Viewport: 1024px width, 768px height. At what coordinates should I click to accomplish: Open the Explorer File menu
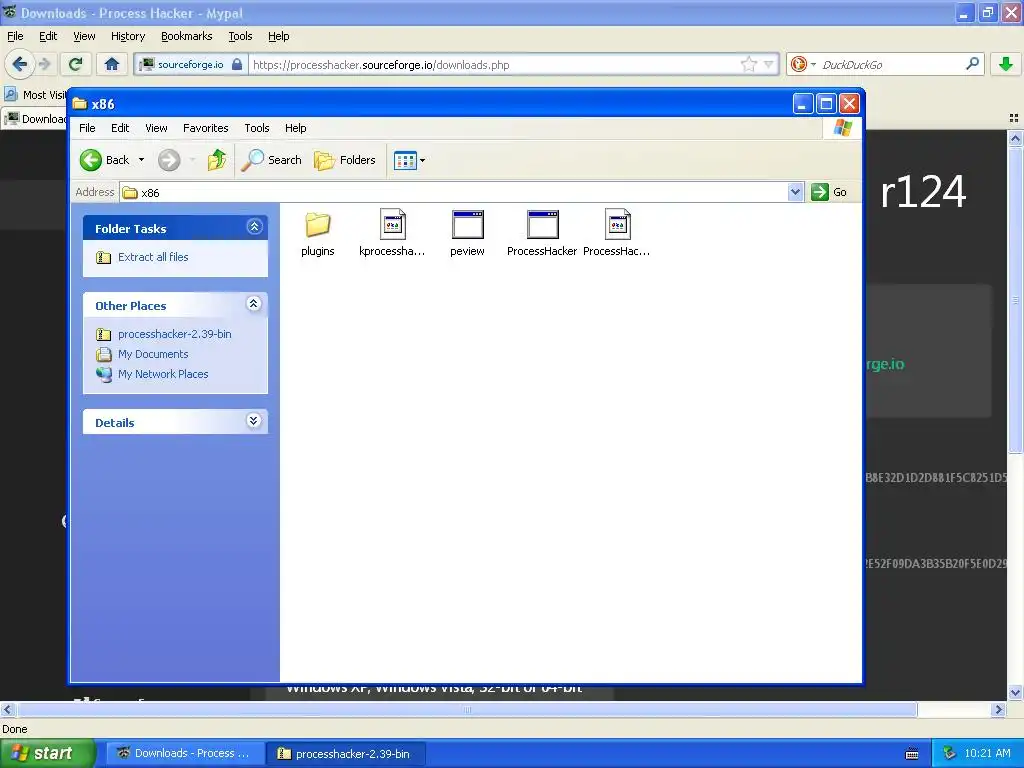87,128
